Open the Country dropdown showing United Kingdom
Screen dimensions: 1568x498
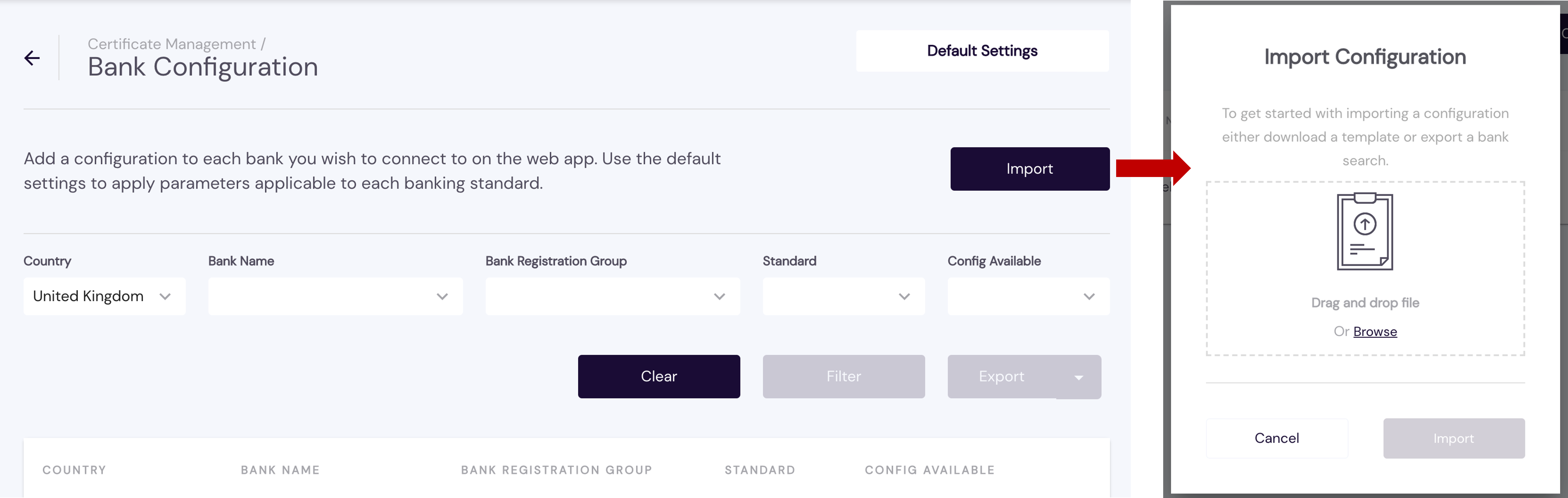[x=104, y=297]
